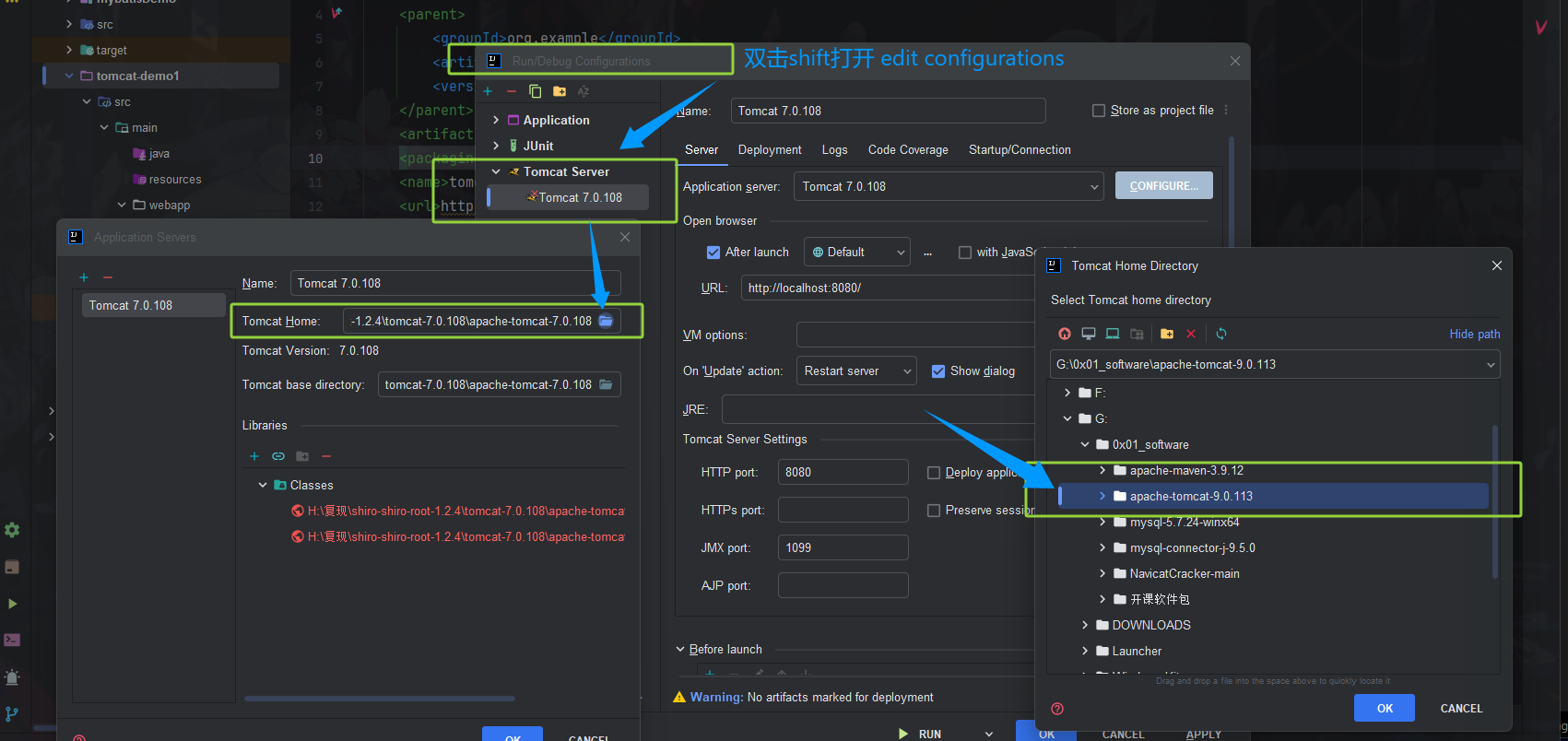
Task: Uncheck the After launch checkbox
Action: click(x=713, y=253)
